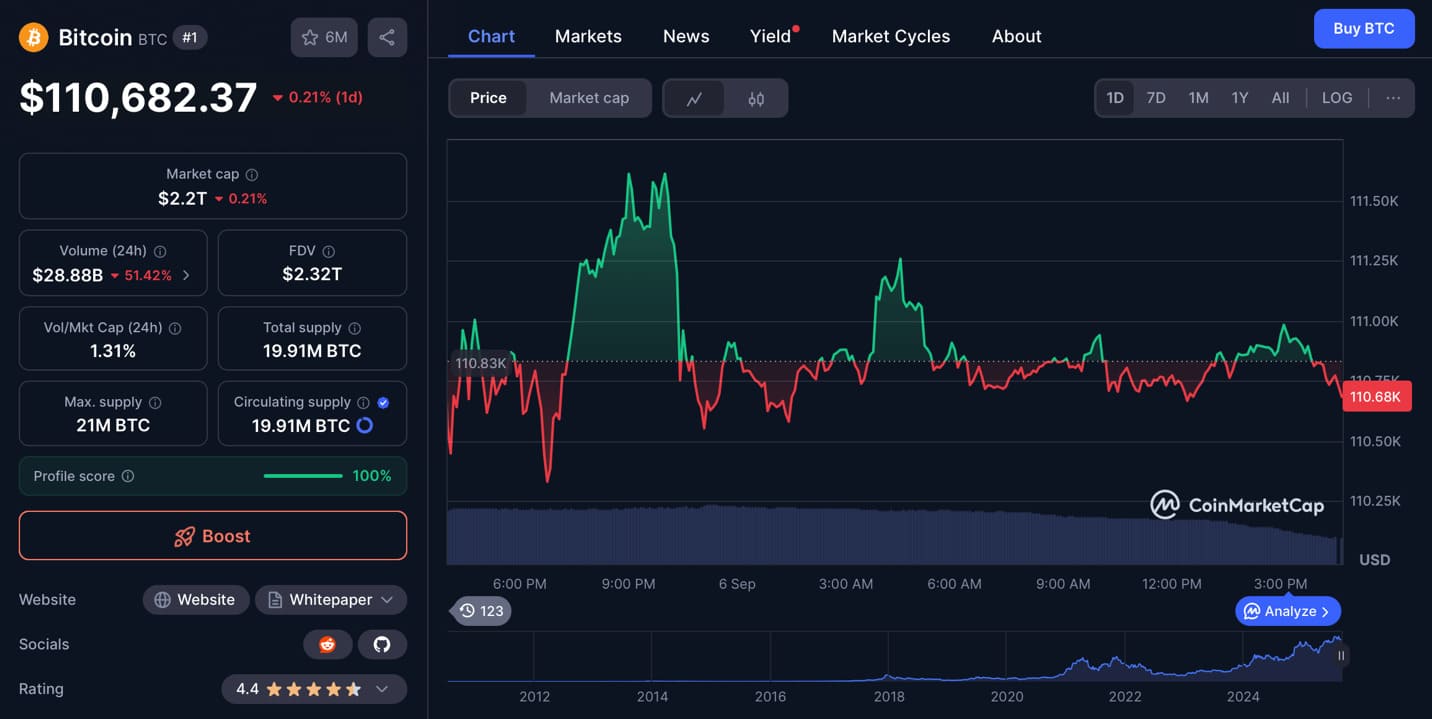Set chart range to 7D
Screen dimensions: 1432x719
coord(1156,98)
